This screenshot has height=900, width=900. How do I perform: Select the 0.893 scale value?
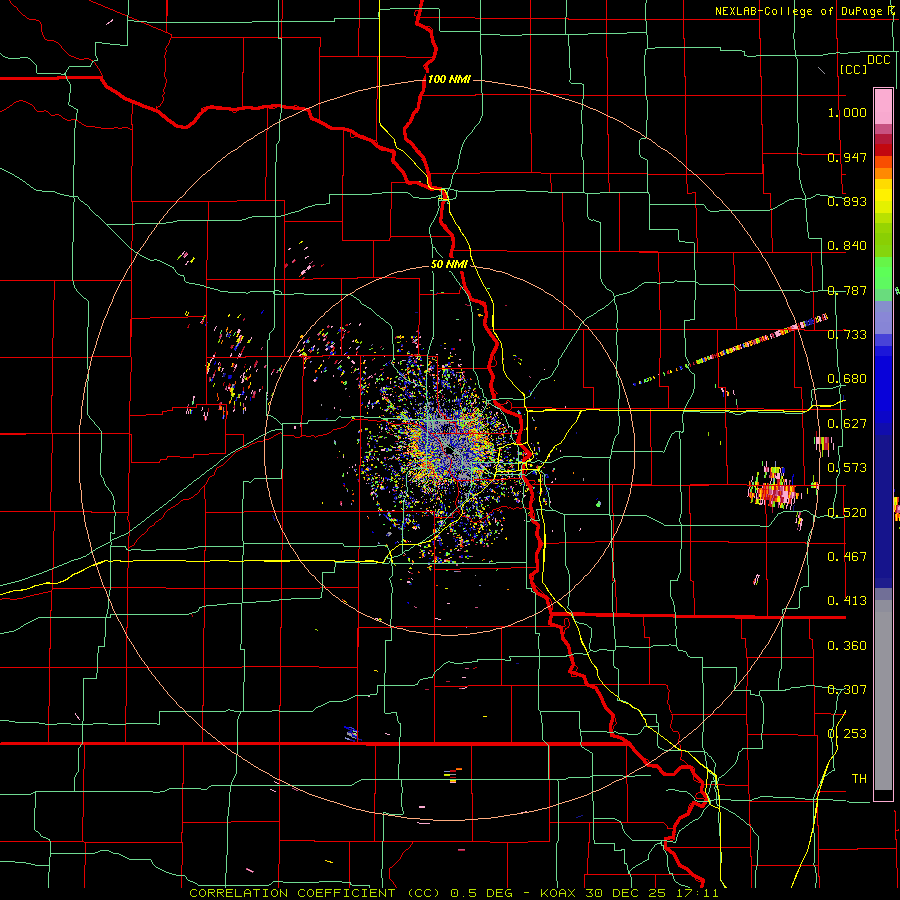847,201
